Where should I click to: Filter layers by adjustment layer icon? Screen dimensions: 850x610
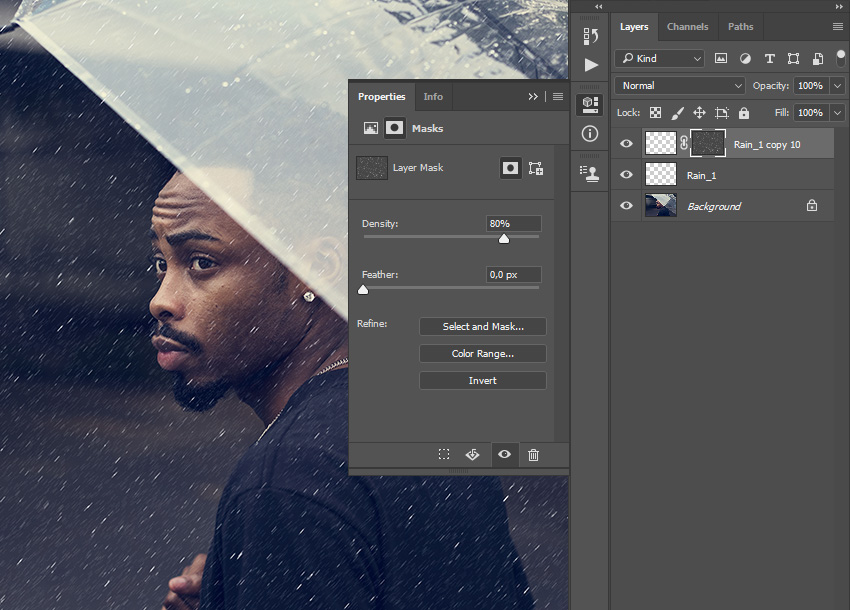(x=745, y=59)
